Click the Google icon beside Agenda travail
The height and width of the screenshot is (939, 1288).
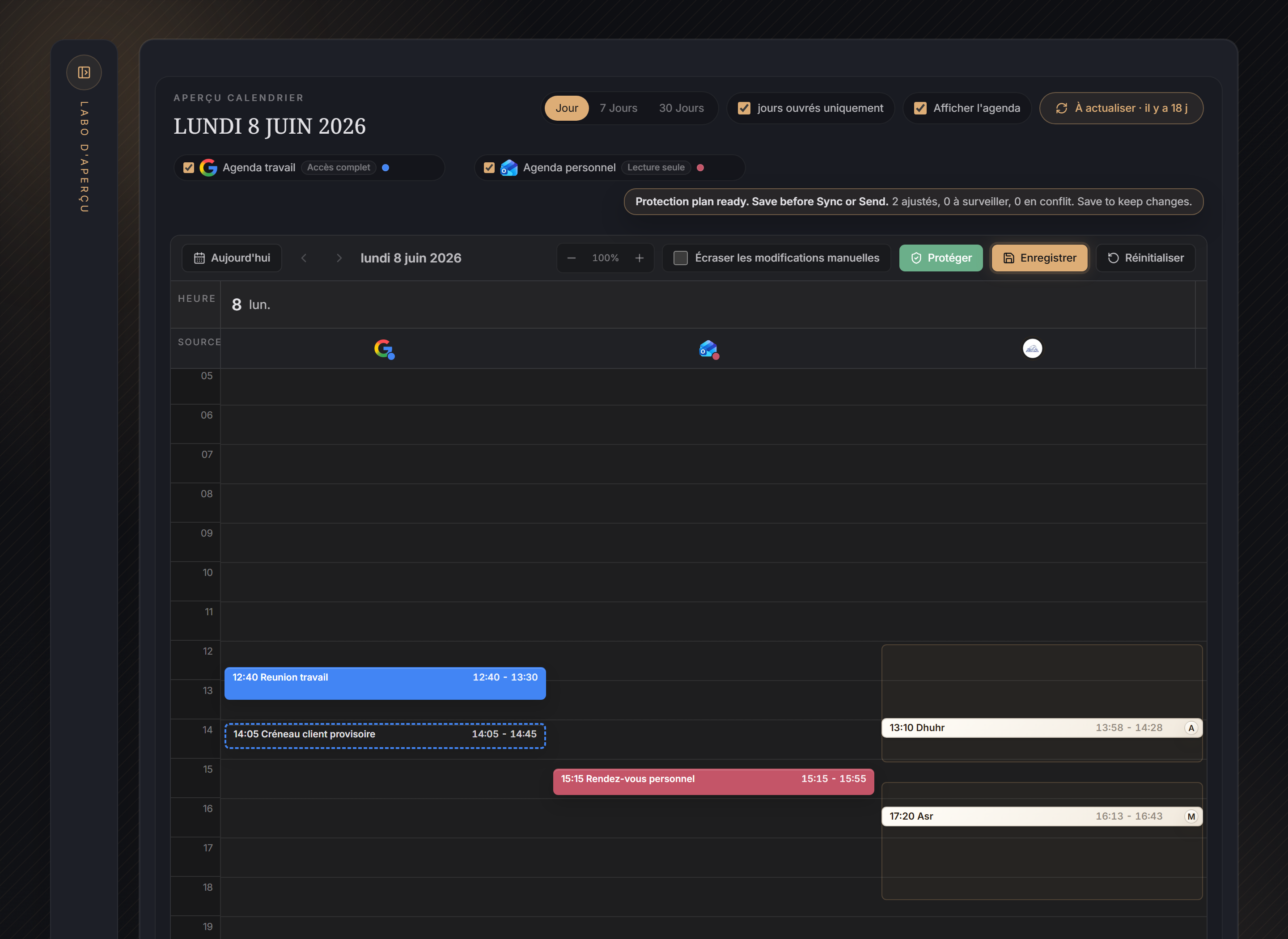[208, 168]
